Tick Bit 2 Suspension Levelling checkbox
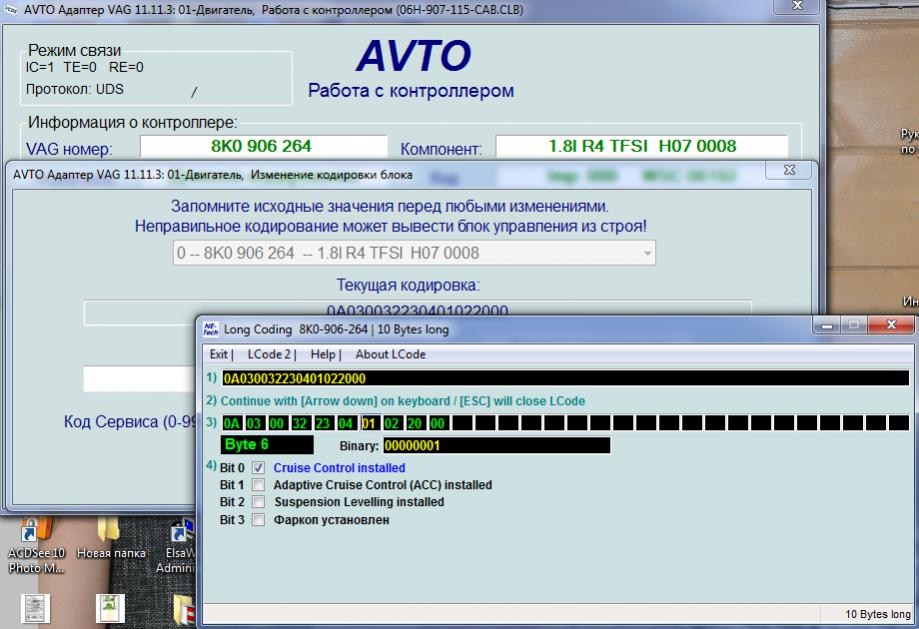Image resolution: width=919 pixels, height=629 pixels. [x=258, y=502]
